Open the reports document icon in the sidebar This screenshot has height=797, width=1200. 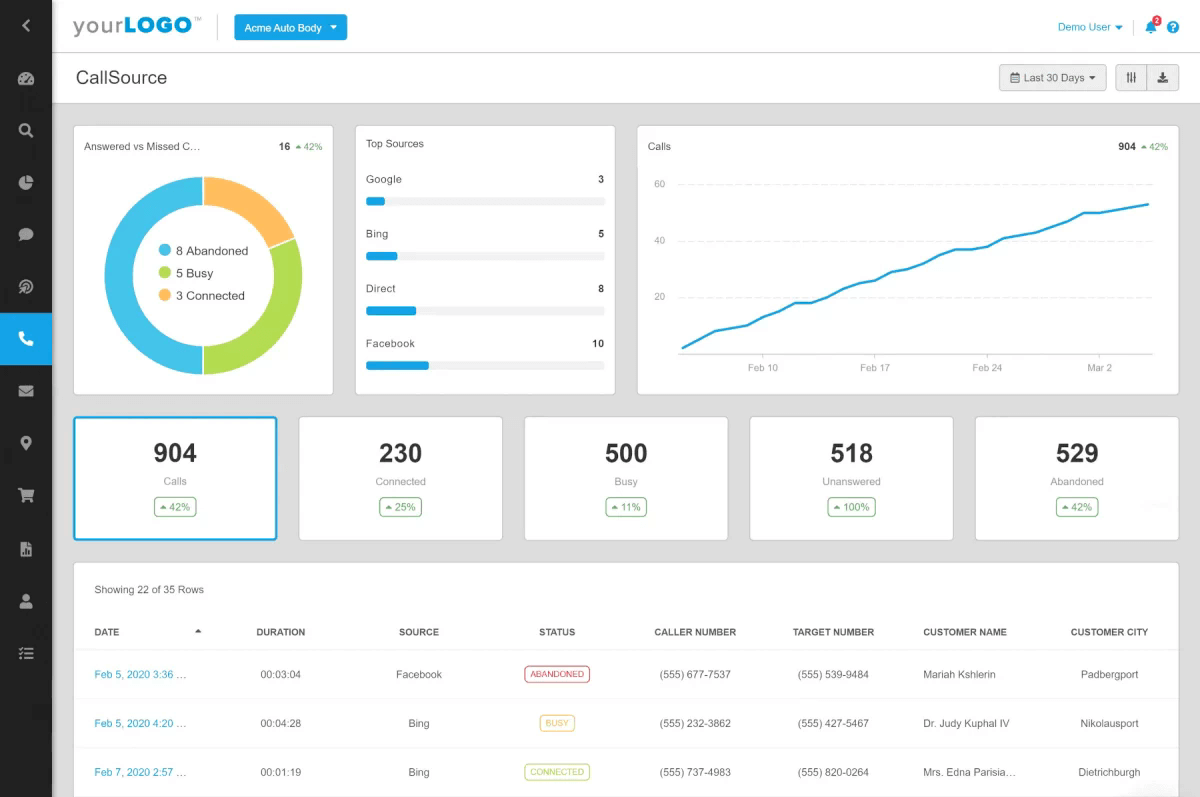(x=26, y=548)
